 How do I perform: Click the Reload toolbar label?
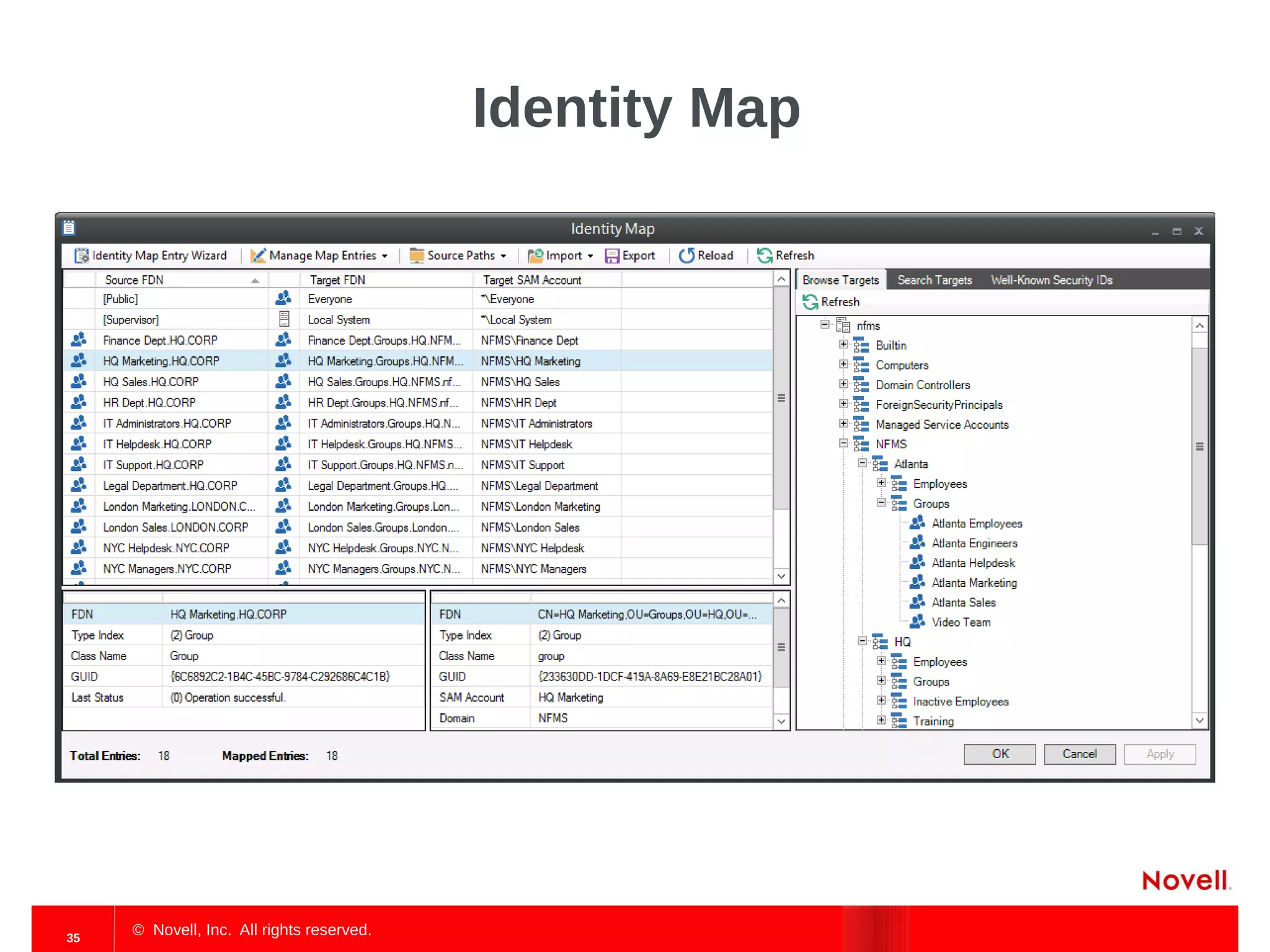pos(715,255)
